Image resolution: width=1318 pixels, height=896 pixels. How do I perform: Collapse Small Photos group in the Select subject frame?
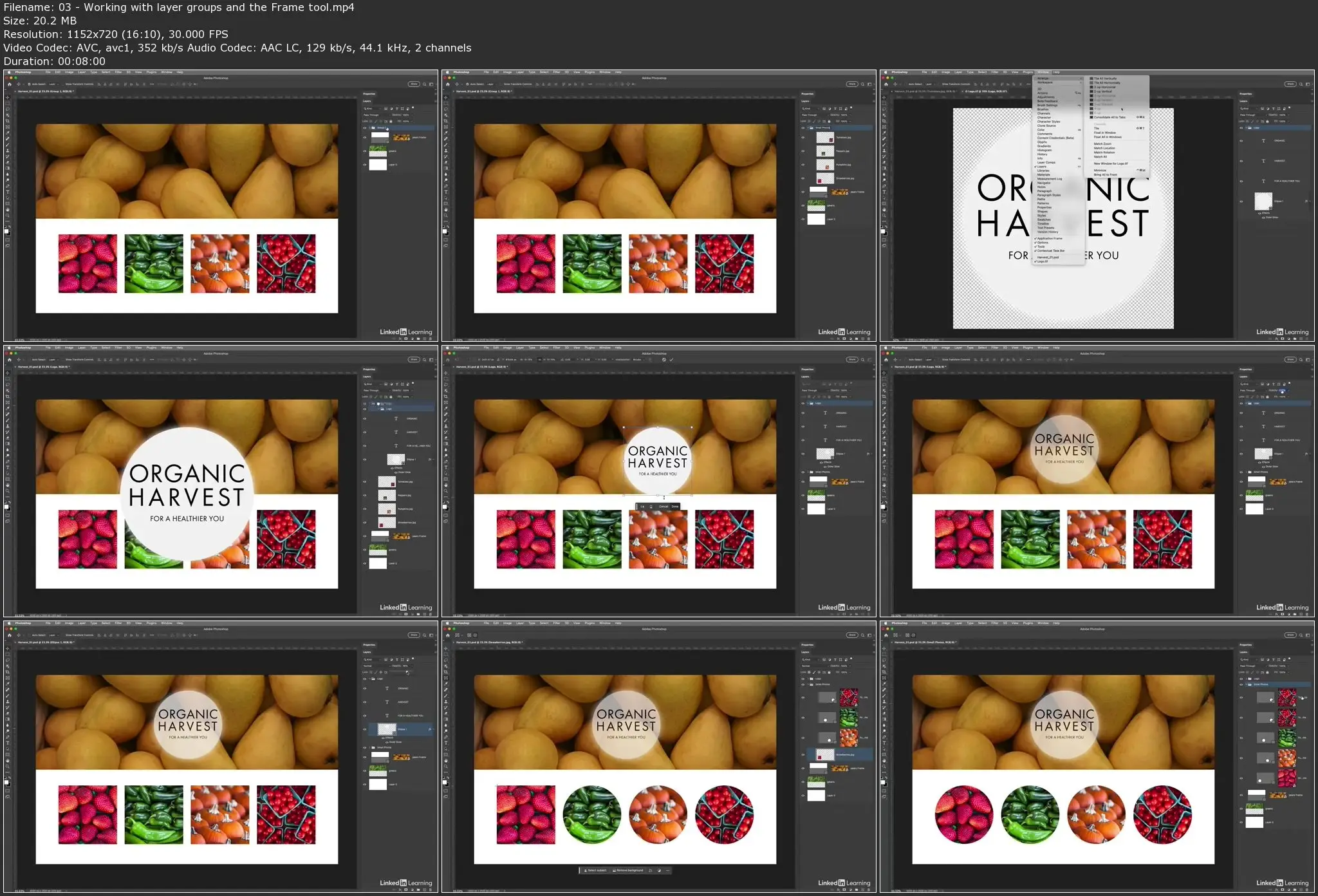pos(808,684)
